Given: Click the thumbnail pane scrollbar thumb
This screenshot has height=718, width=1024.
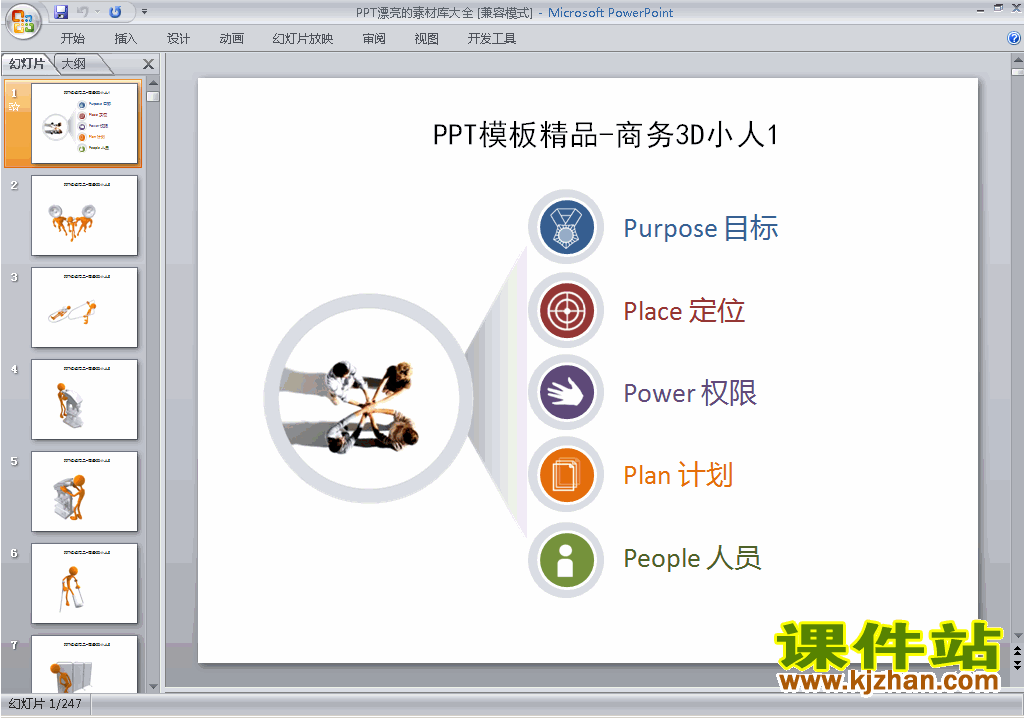Looking at the screenshot, I should 153,97.
